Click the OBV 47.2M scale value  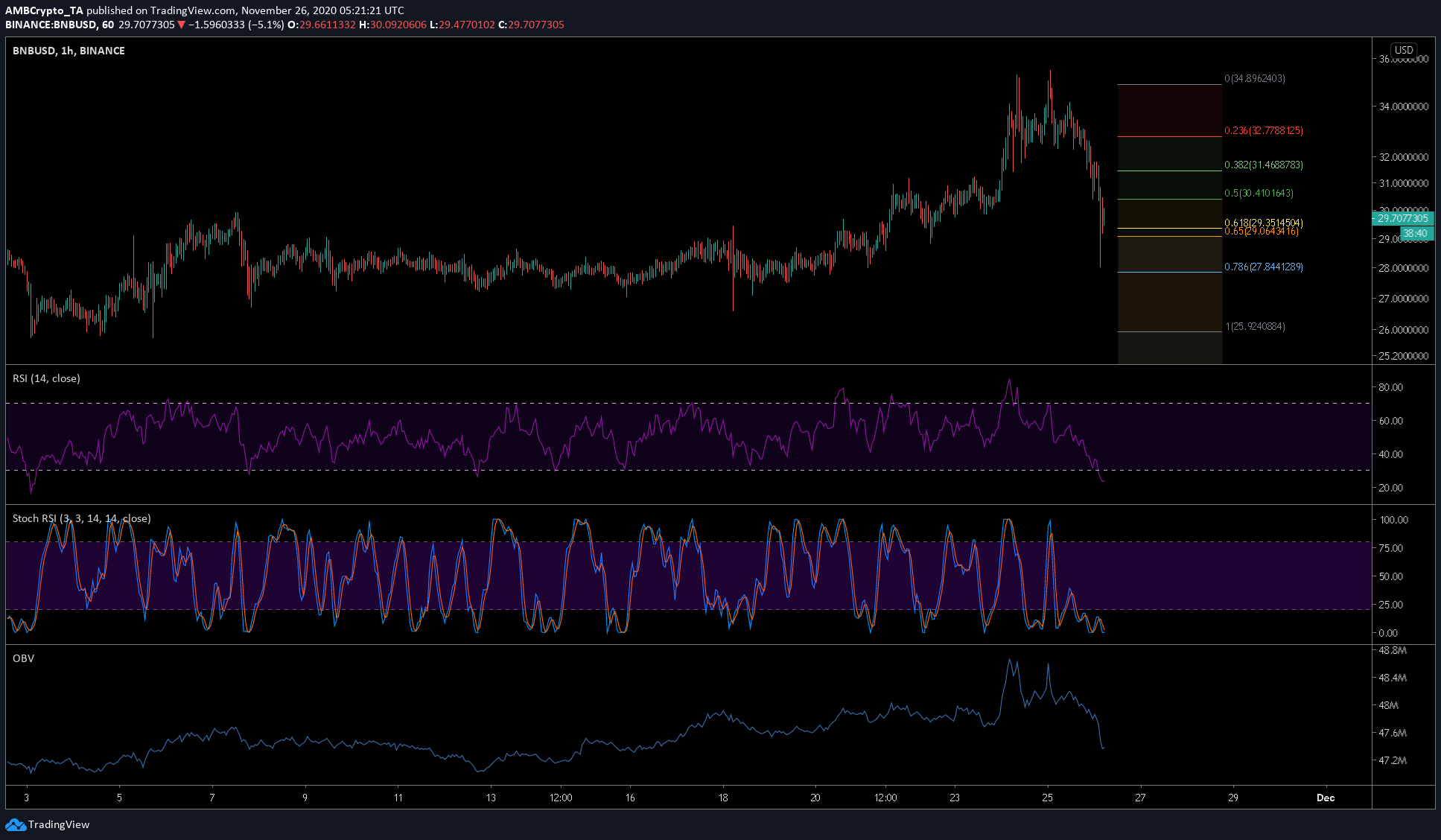pyautogui.click(x=1393, y=760)
